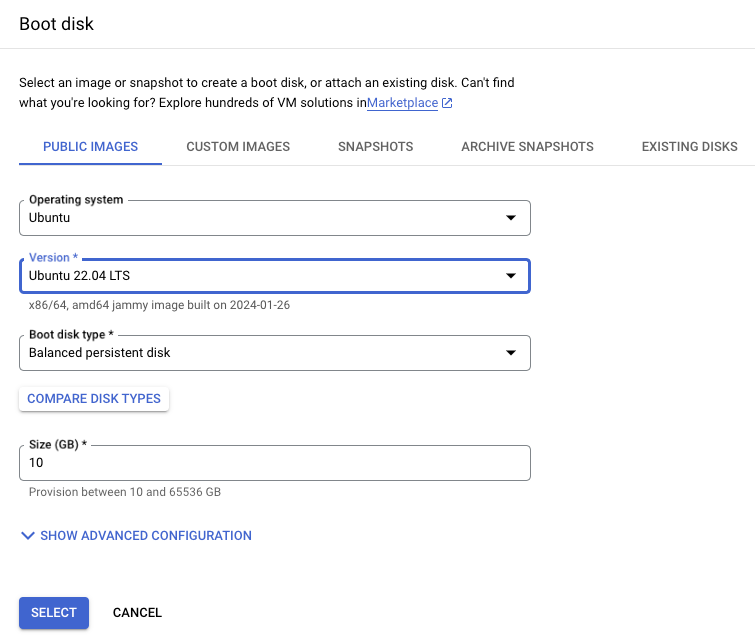This screenshot has height=638, width=755.
Task: Click the Boot disk type dropdown arrow
Action: tap(510, 353)
